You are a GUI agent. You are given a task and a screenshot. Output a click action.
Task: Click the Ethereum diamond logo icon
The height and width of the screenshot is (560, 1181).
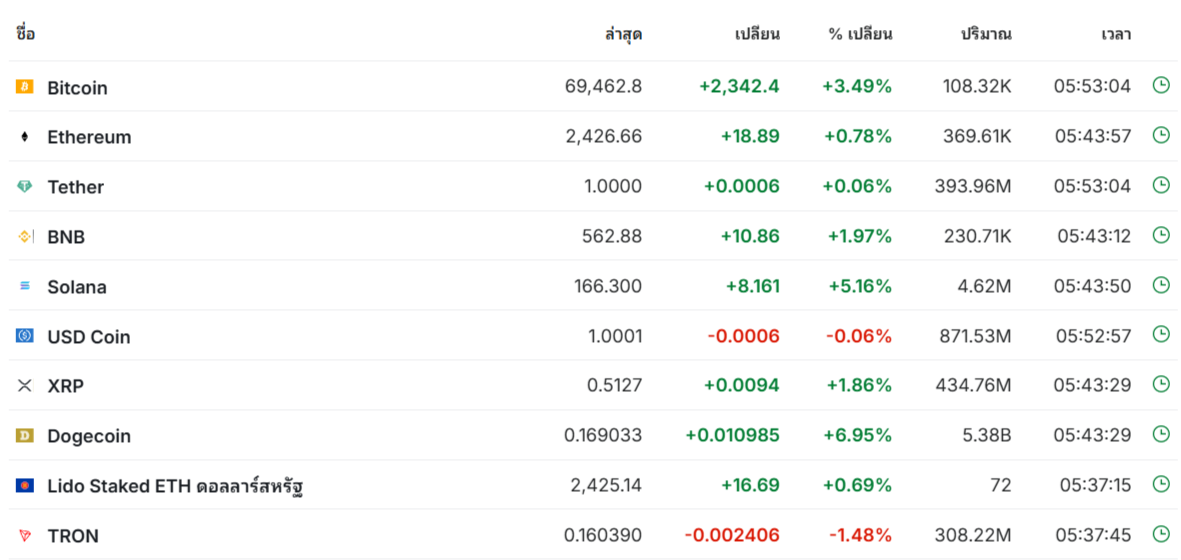click(25, 137)
